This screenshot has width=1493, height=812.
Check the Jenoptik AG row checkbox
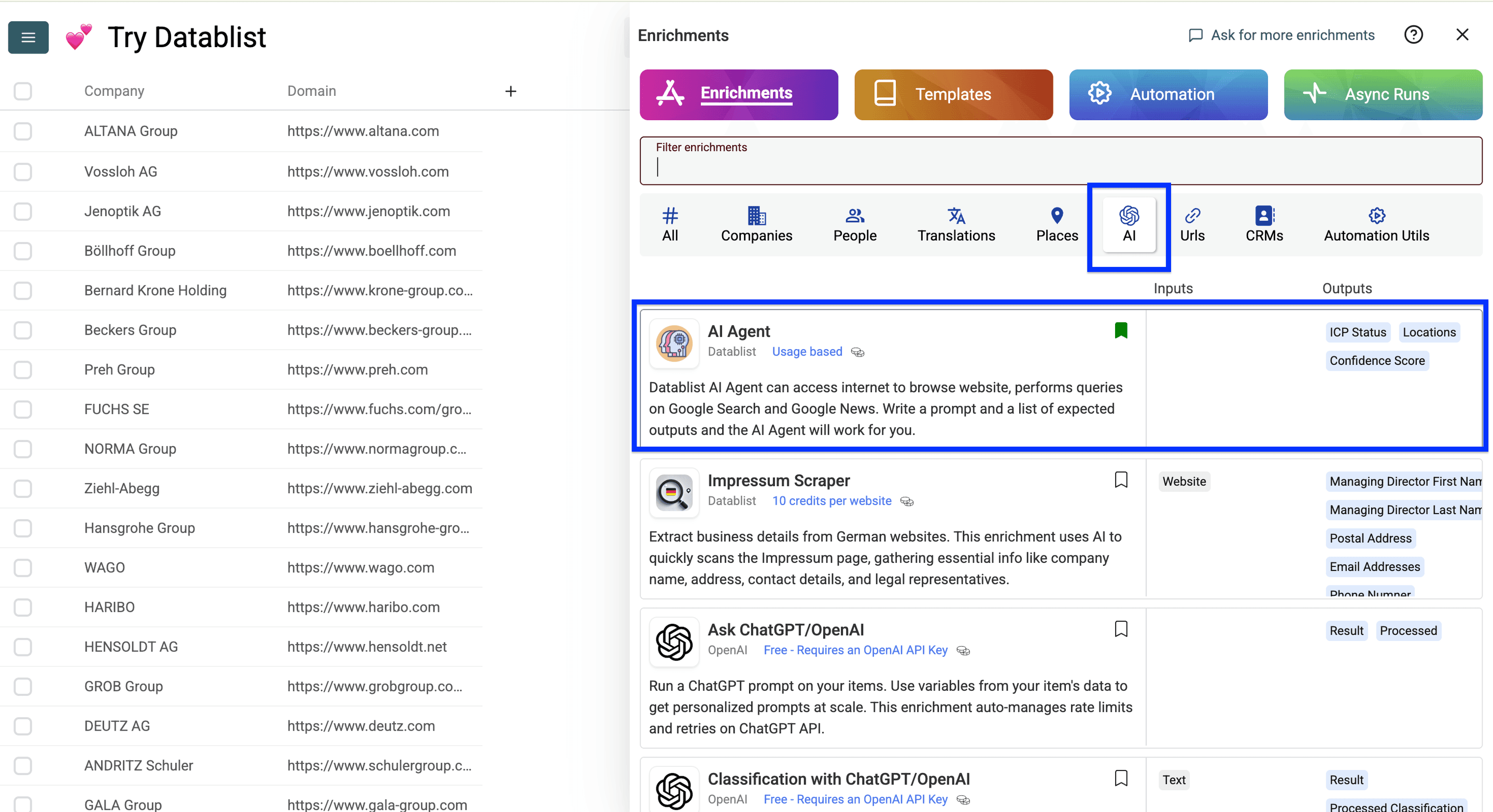tap(23, 211)
